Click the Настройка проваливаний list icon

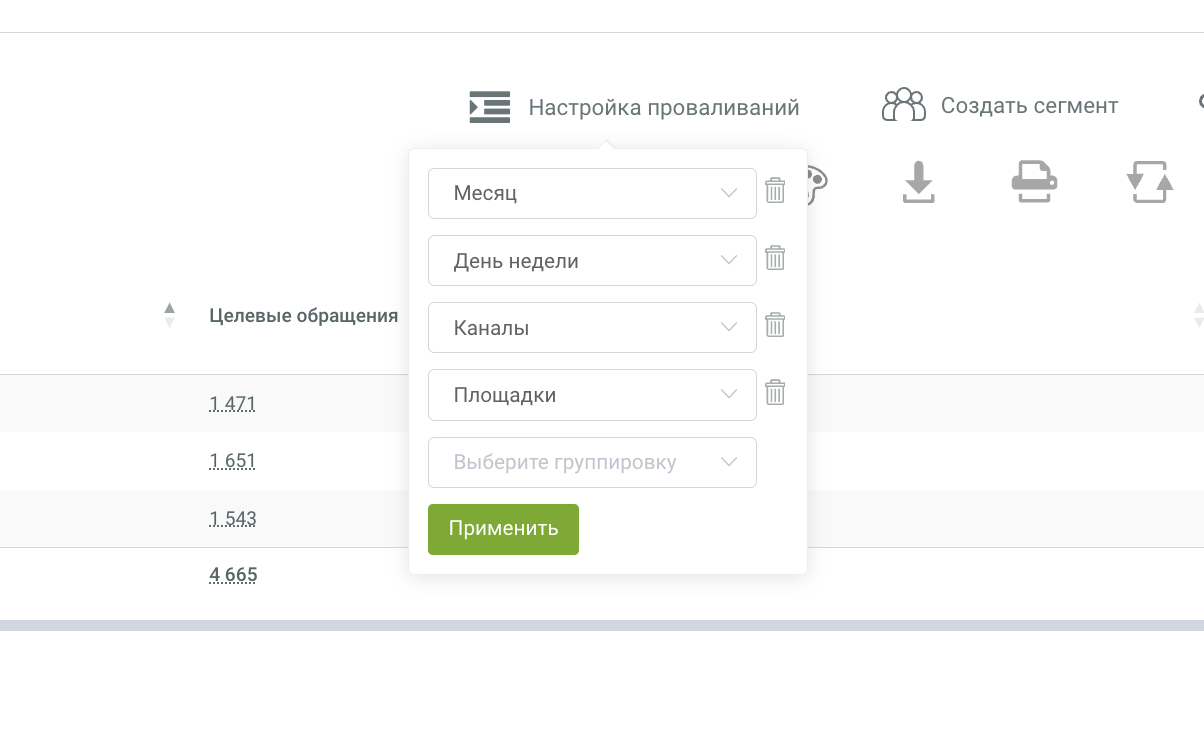(490, 107)
